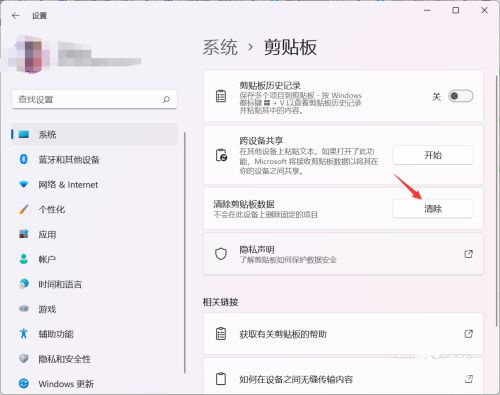Open 隐私声明 external link icon

469,254
